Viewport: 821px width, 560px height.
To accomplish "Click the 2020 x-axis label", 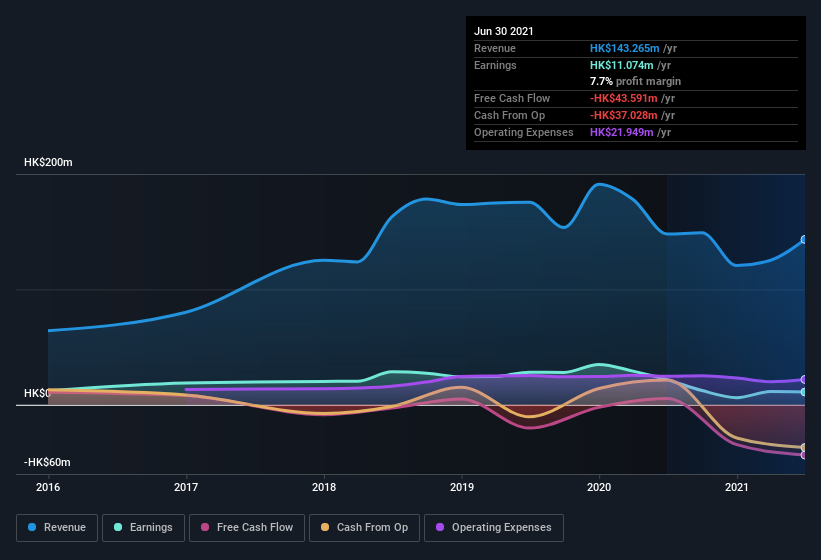I will tap(599, 487).
